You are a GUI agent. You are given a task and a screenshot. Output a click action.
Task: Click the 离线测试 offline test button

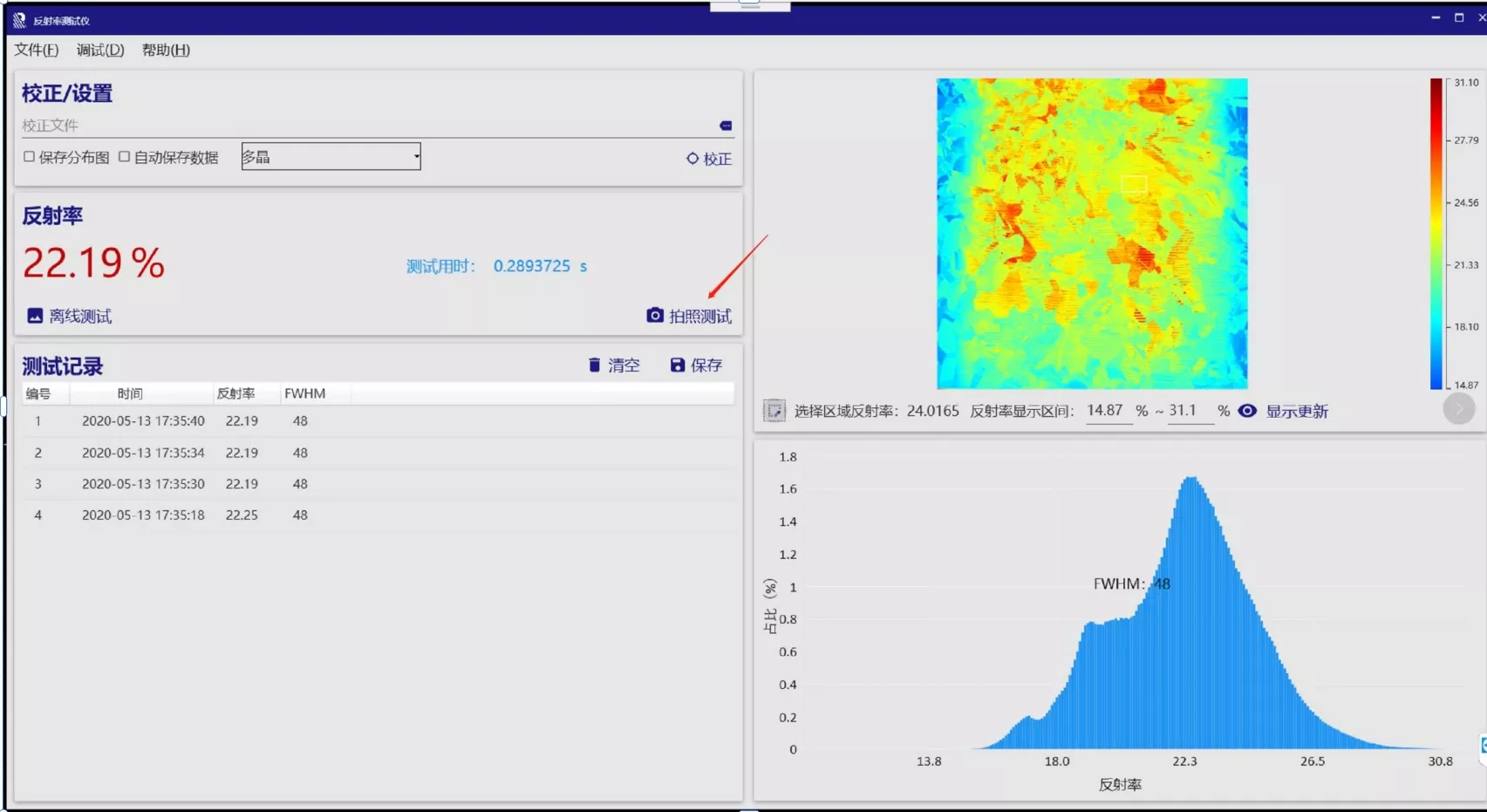[70, 316]
